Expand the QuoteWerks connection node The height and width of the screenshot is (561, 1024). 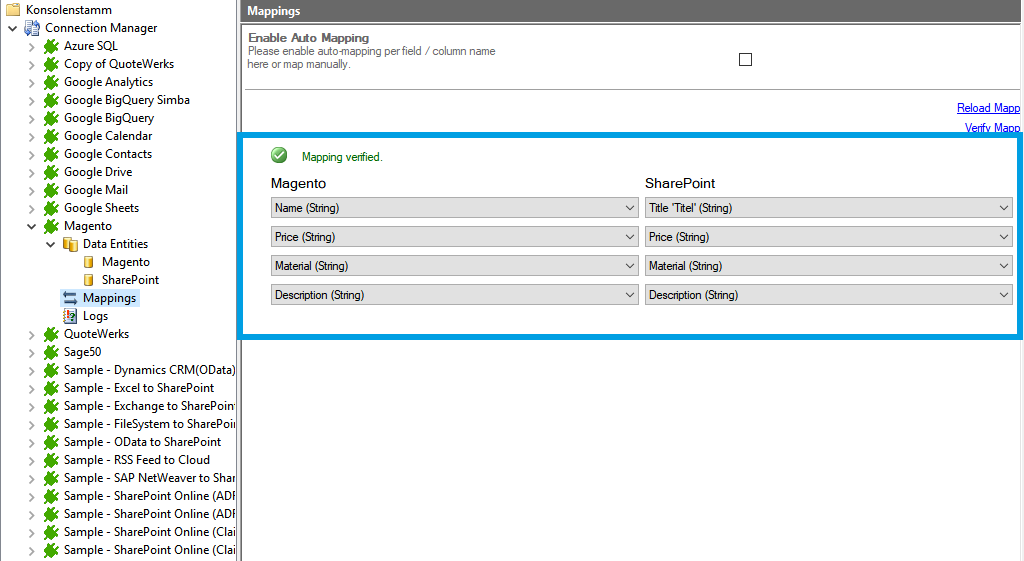click(x=32, y=334)
